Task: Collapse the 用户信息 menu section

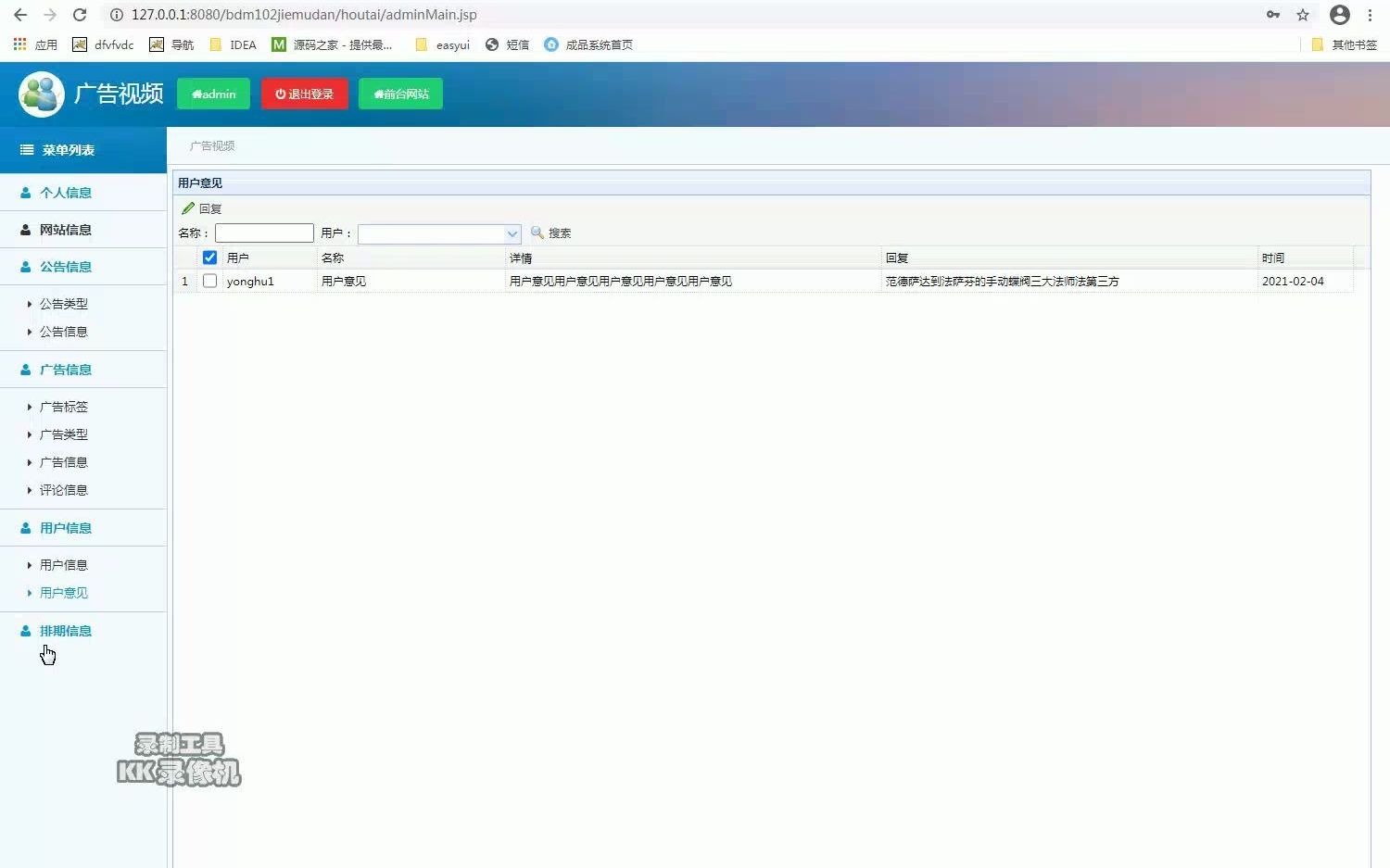Action: (83, 528)
